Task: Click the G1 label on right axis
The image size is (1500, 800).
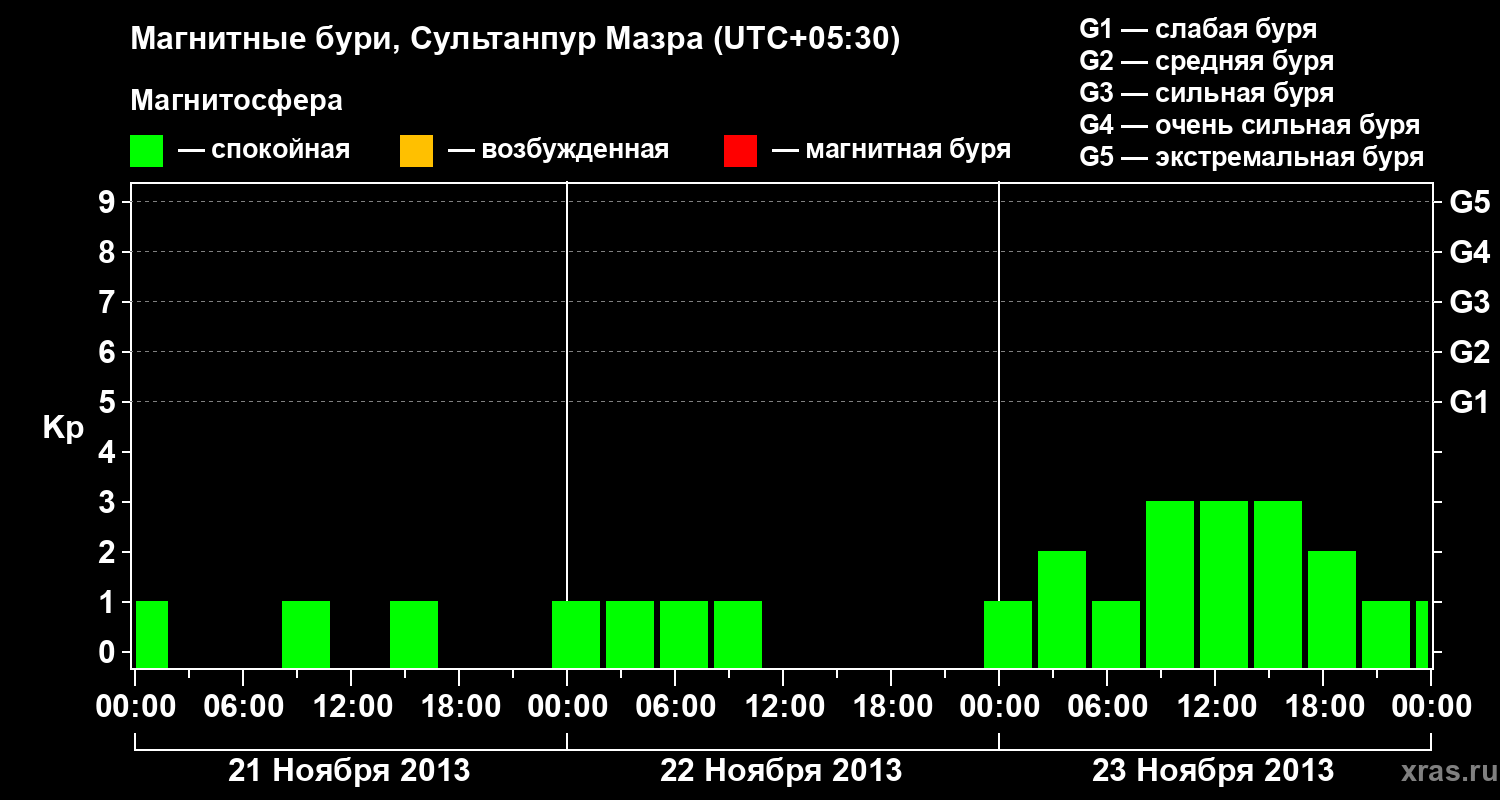Action: pos(1469,402)
